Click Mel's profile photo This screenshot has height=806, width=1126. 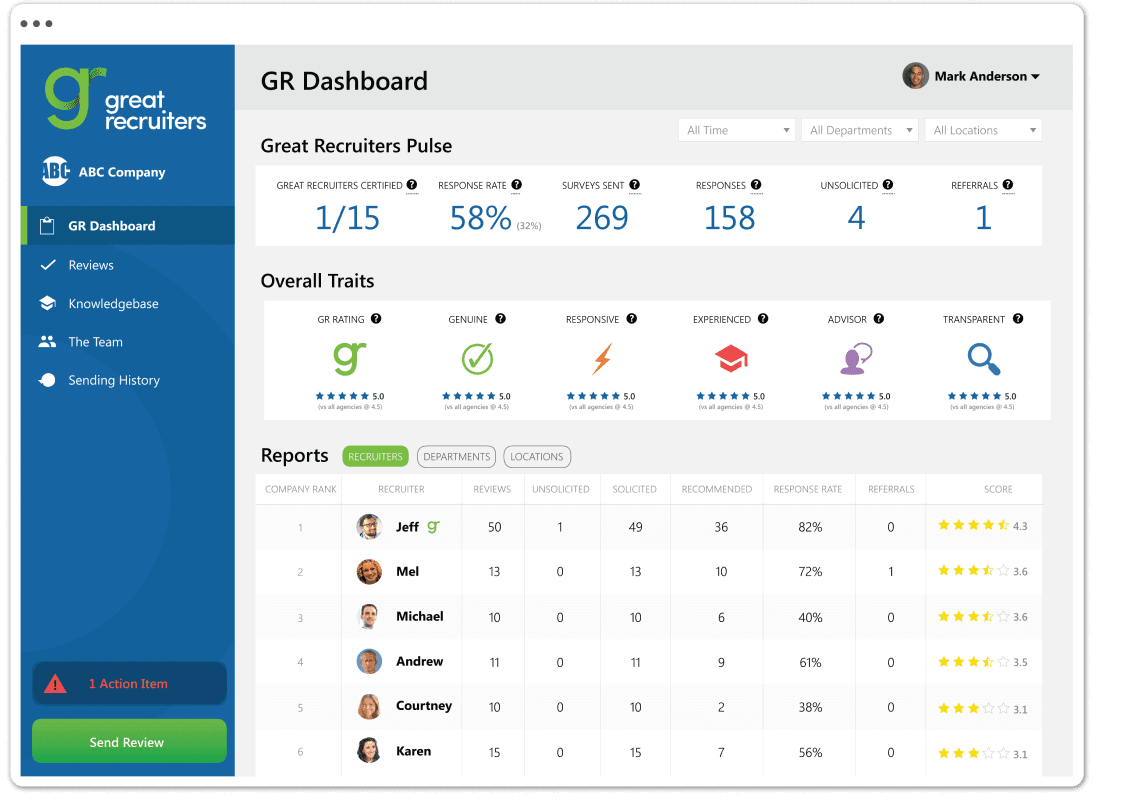369,572
